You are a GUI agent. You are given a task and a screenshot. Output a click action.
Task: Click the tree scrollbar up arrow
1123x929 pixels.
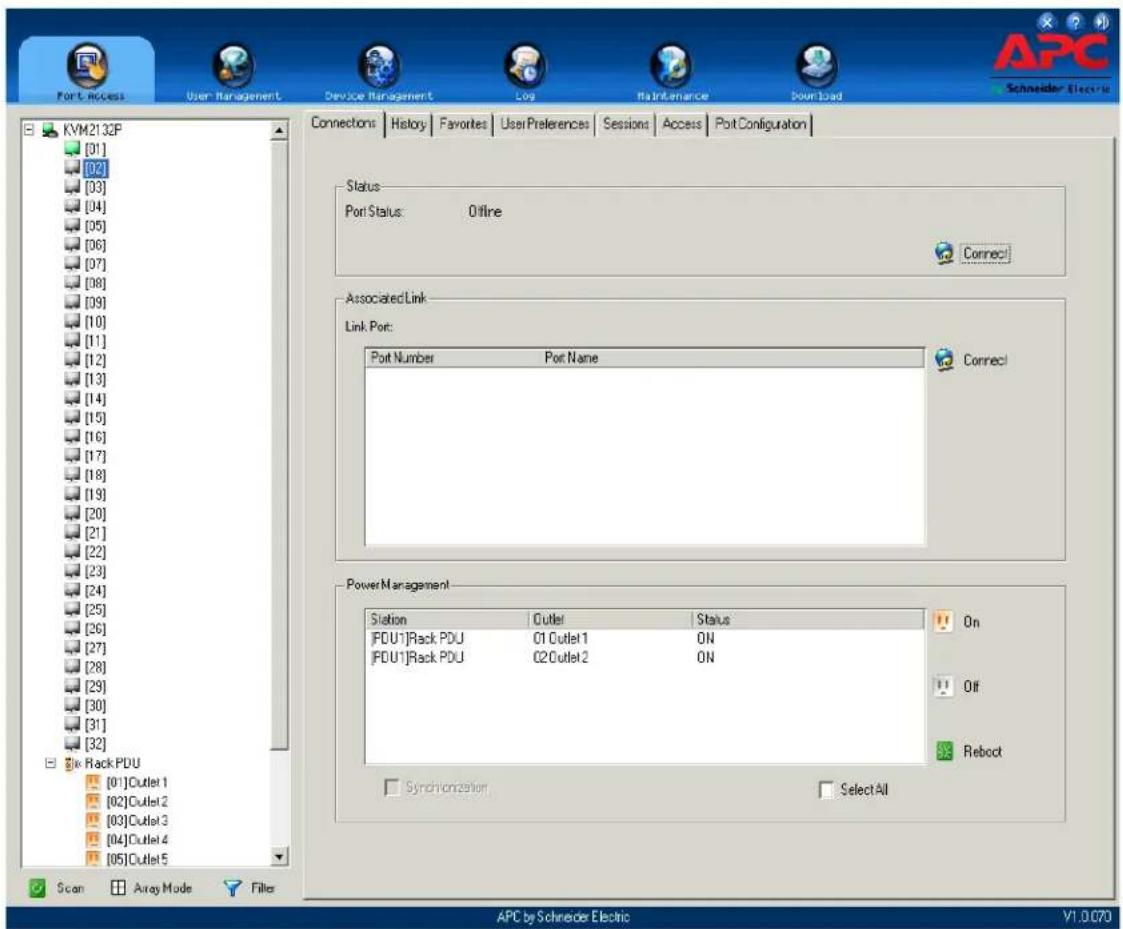pos(279,130)
